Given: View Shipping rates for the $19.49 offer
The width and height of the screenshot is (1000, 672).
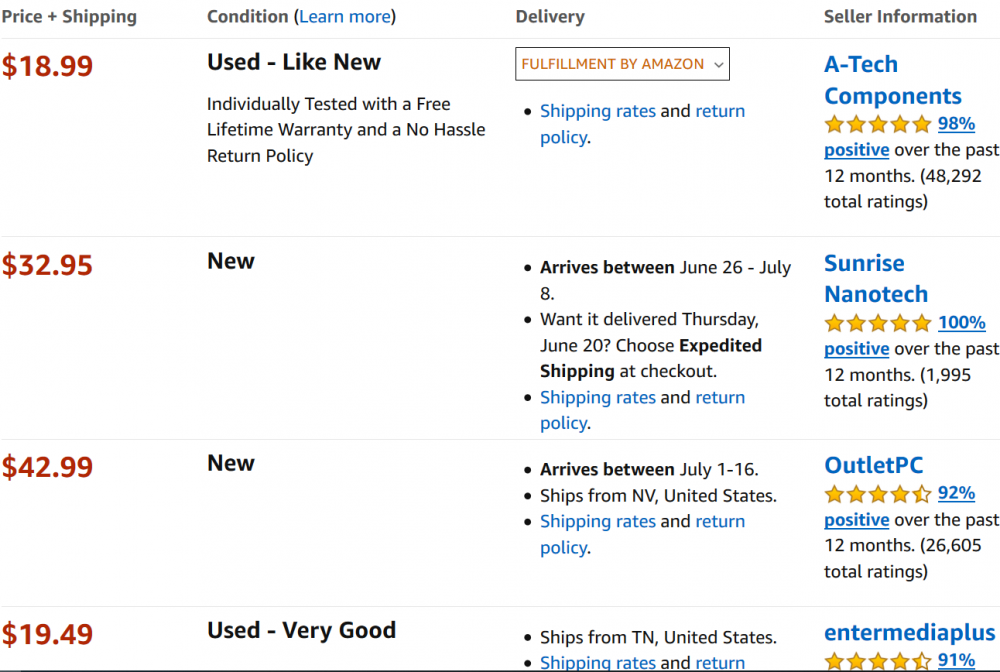Looking at the screenshot, I should coord(598,662).
